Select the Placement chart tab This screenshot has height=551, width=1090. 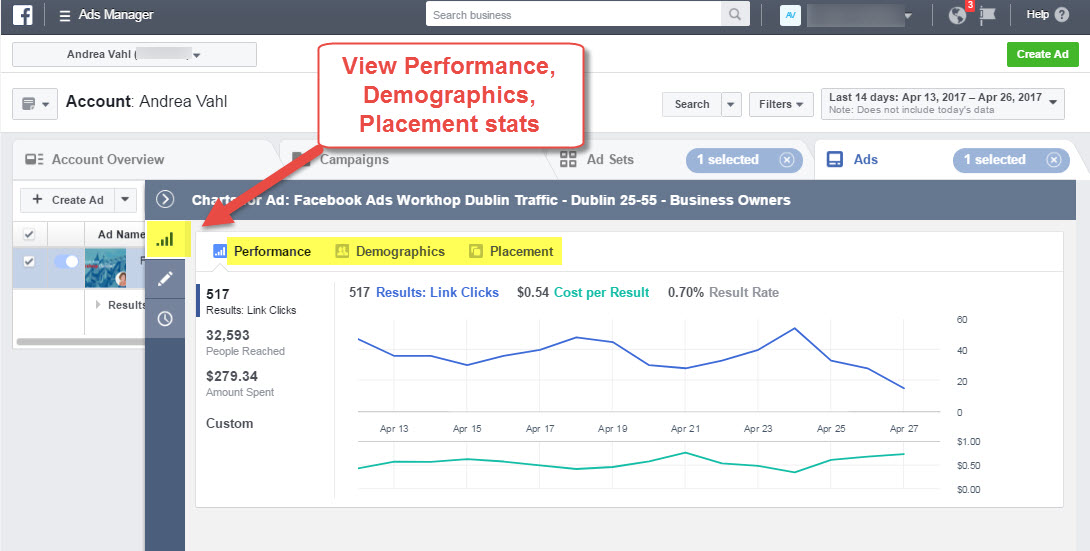pos(511,252)
